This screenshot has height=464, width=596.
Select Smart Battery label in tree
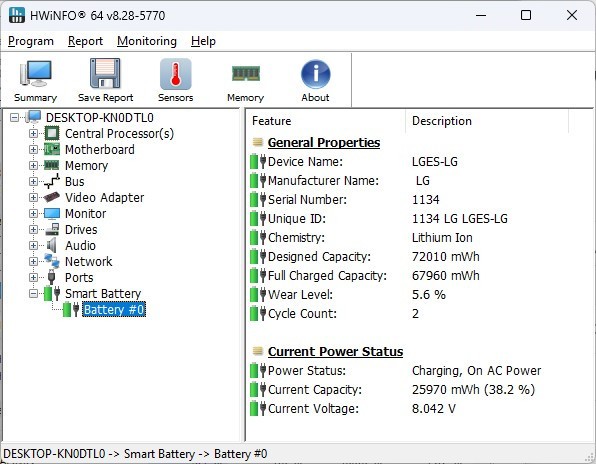click(103, 293)
